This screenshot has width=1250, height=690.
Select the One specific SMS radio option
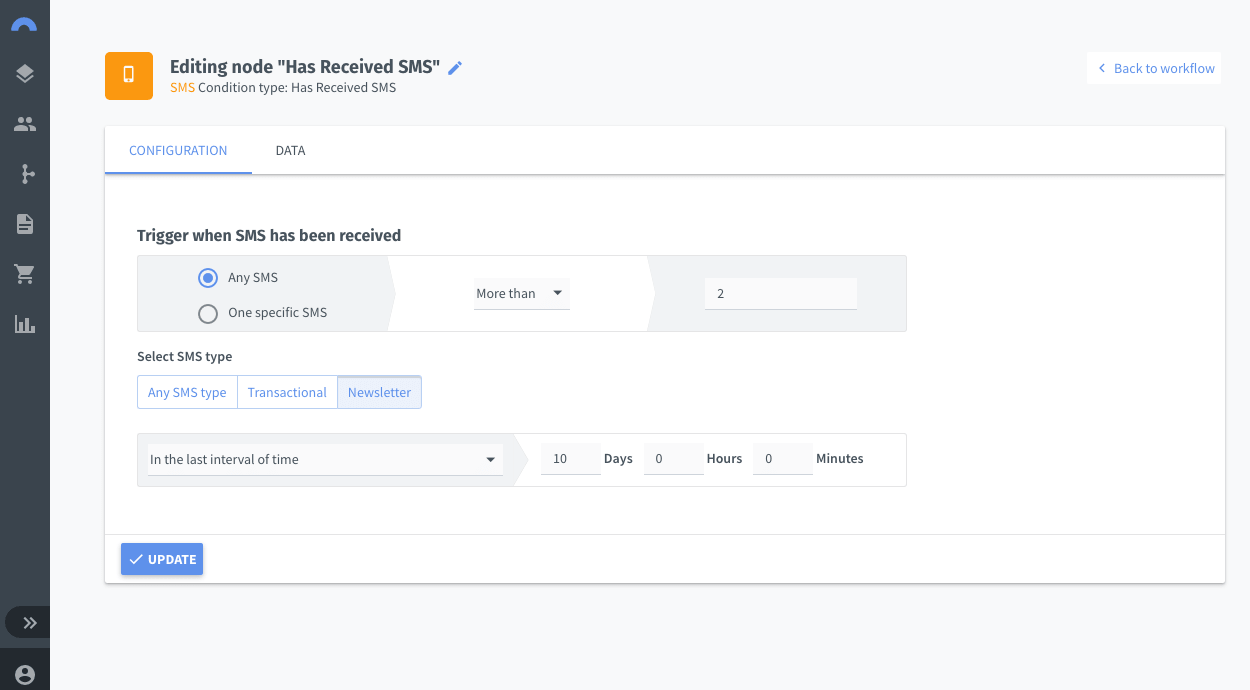[208, 313]
